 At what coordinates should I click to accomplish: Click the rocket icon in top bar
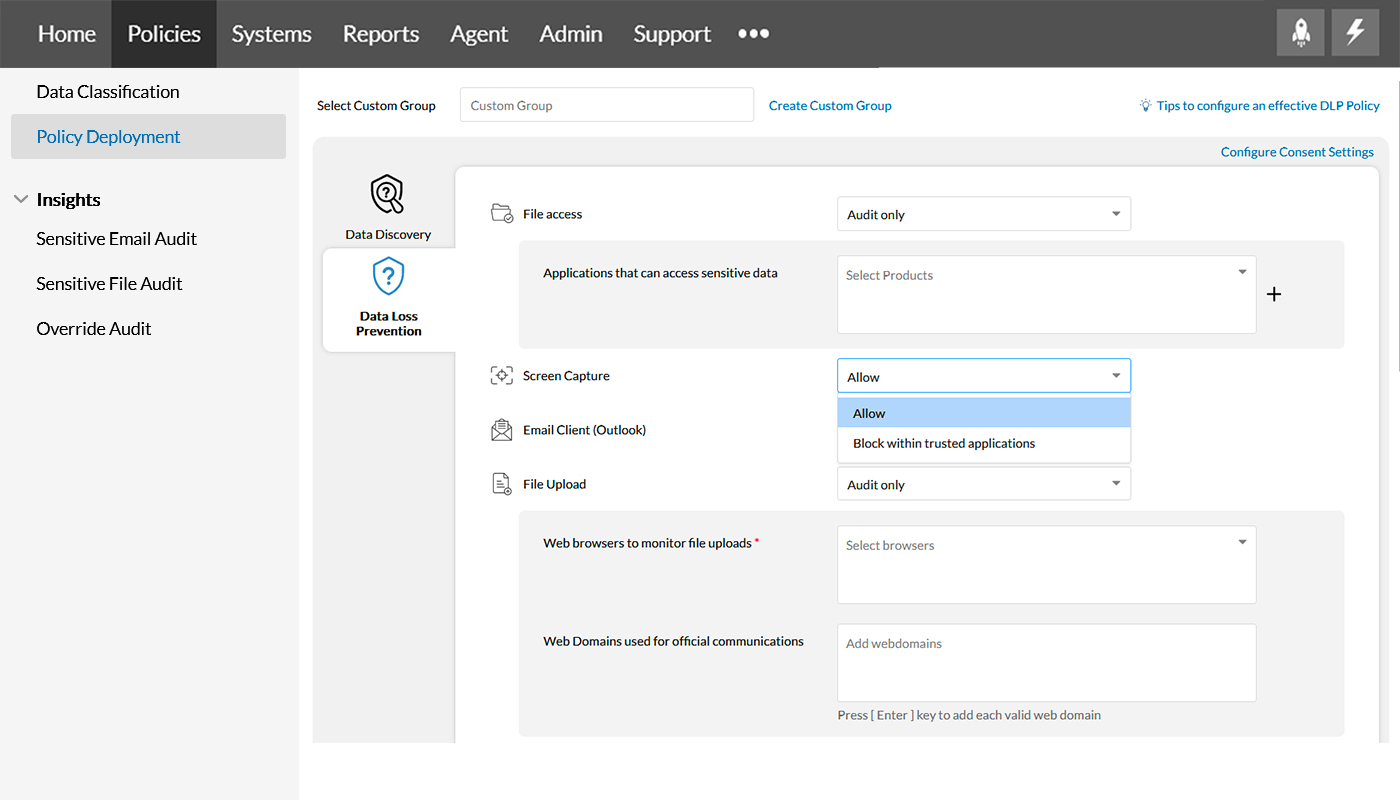tap(1300, 33)
